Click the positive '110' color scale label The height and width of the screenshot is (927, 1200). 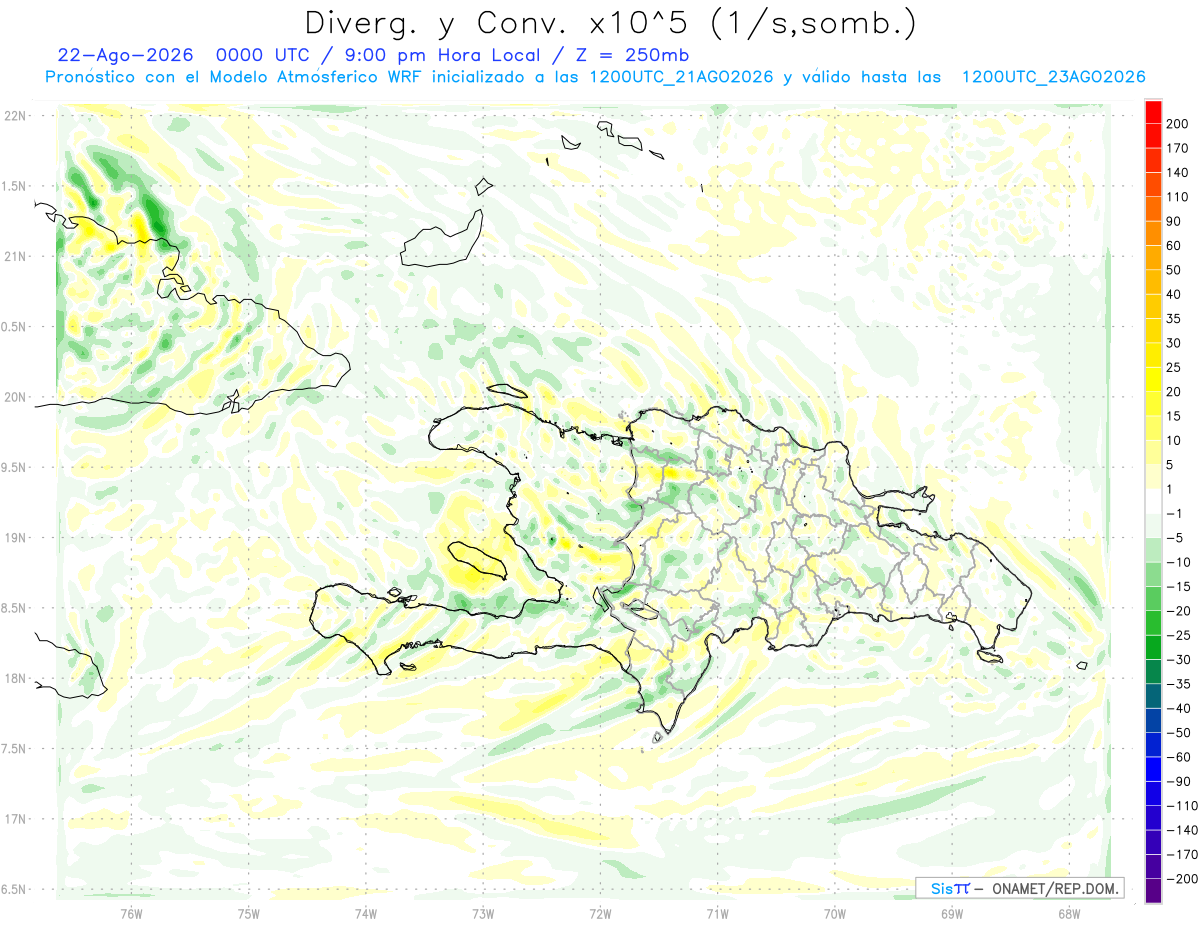(1179, 197)
